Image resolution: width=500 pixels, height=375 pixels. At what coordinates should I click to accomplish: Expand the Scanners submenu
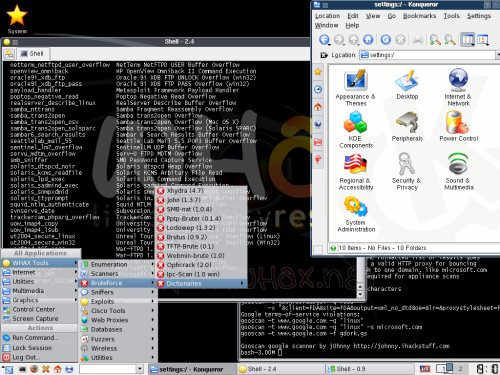point(118,273)
